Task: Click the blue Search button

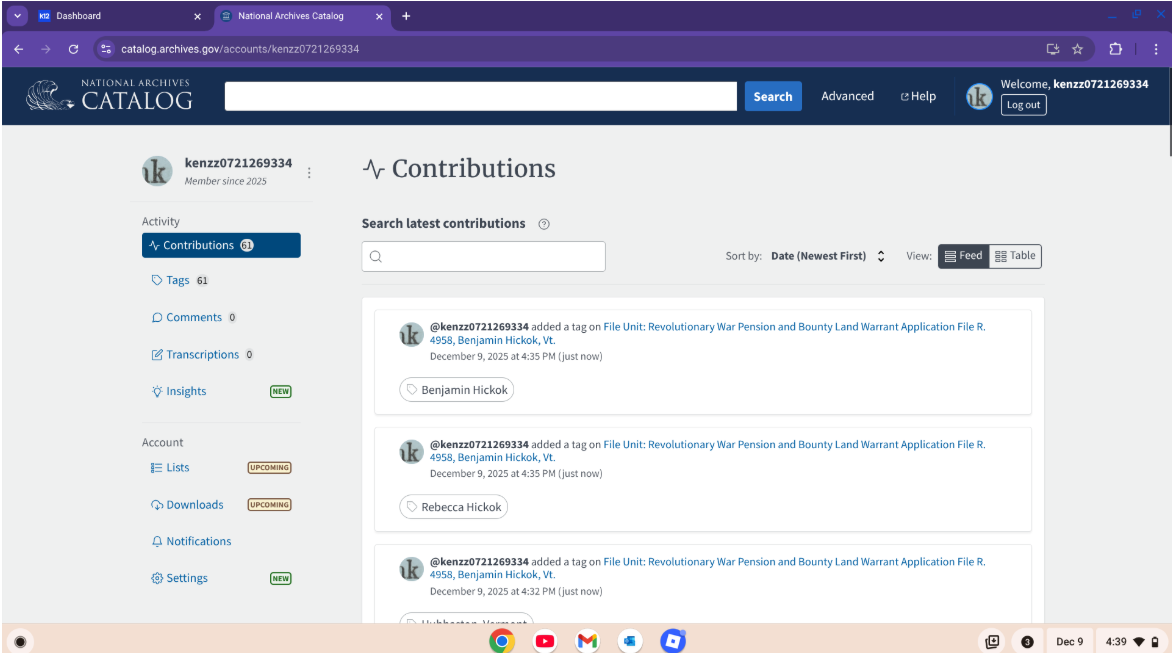Action: point(772,96)
